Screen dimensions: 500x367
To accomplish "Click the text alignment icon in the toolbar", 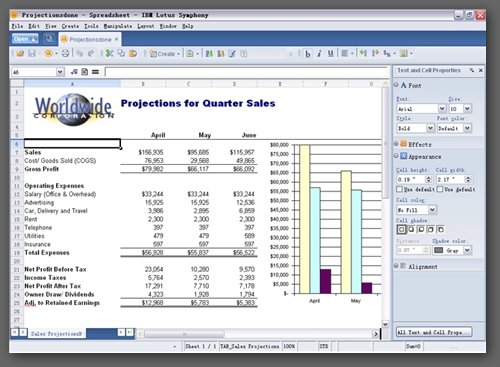I will tap(345, 53).
